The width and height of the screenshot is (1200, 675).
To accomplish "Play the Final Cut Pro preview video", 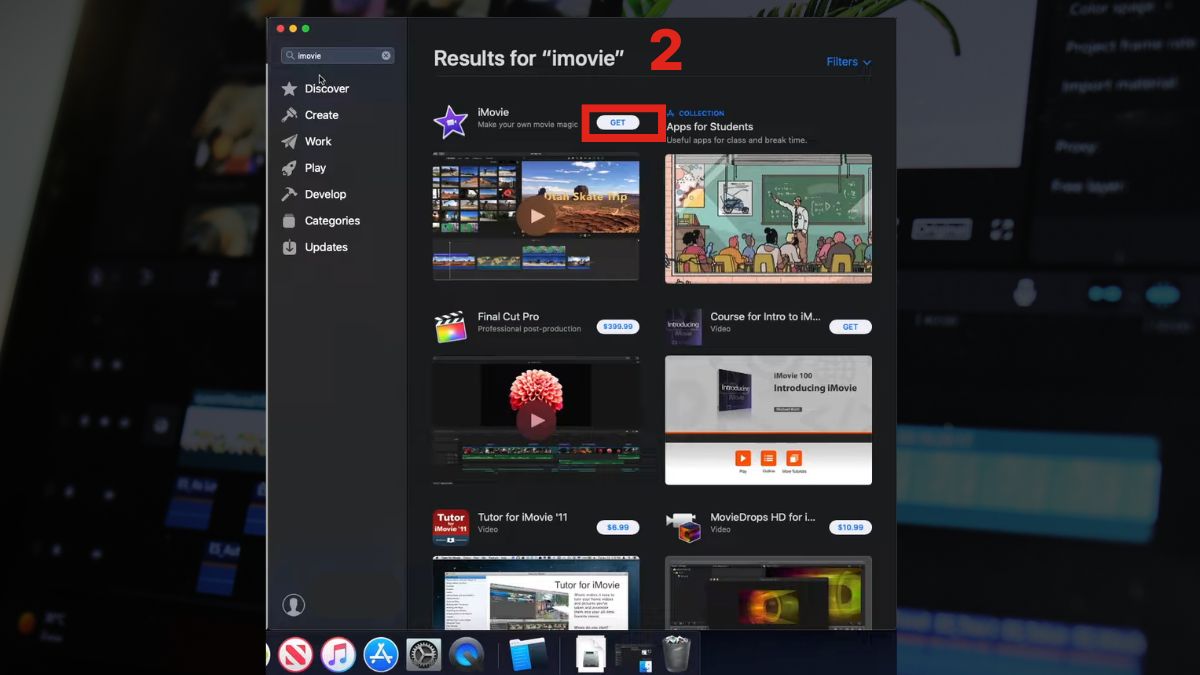I will coord(537,420).
